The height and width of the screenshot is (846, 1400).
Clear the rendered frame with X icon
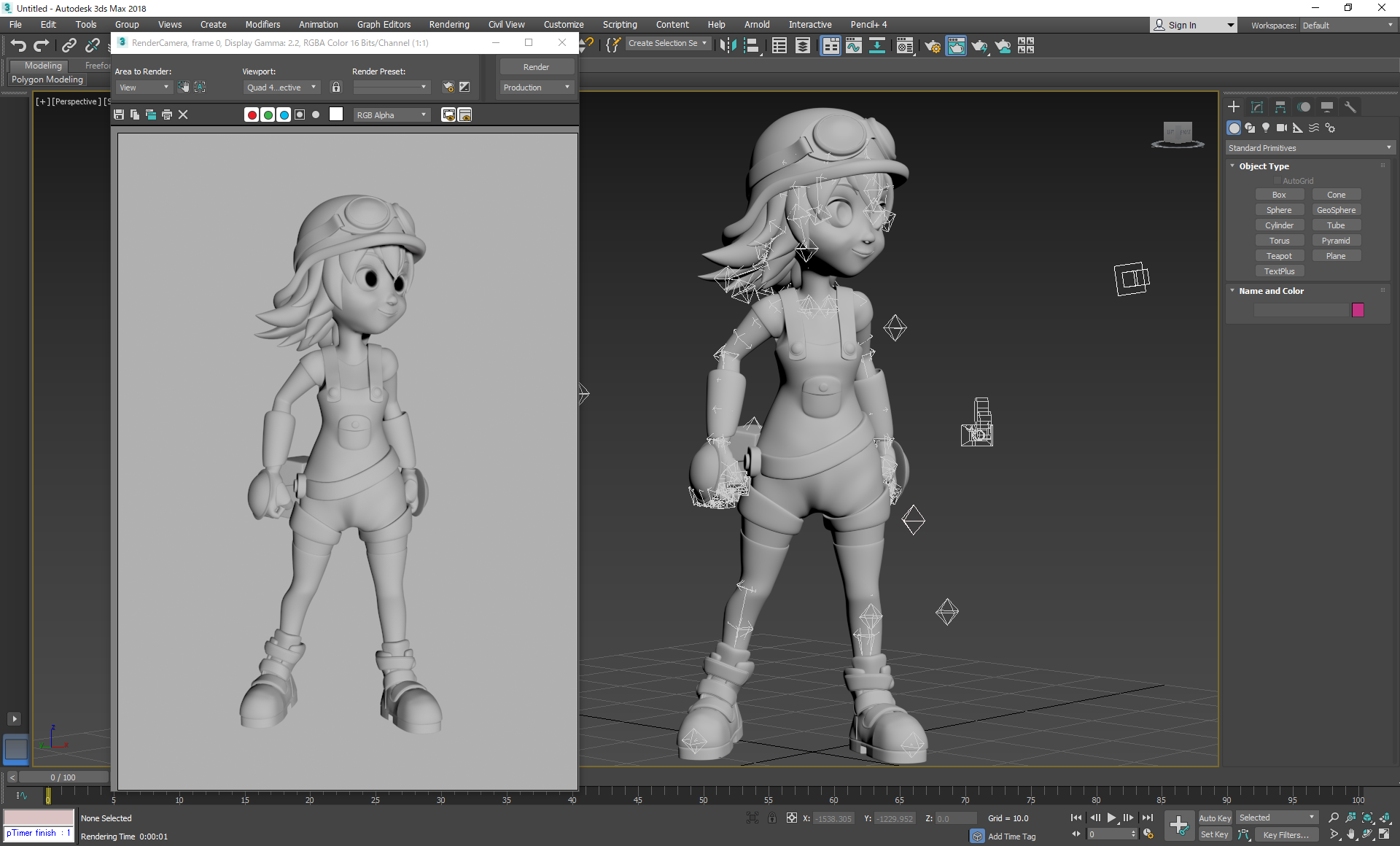[183, 115]
